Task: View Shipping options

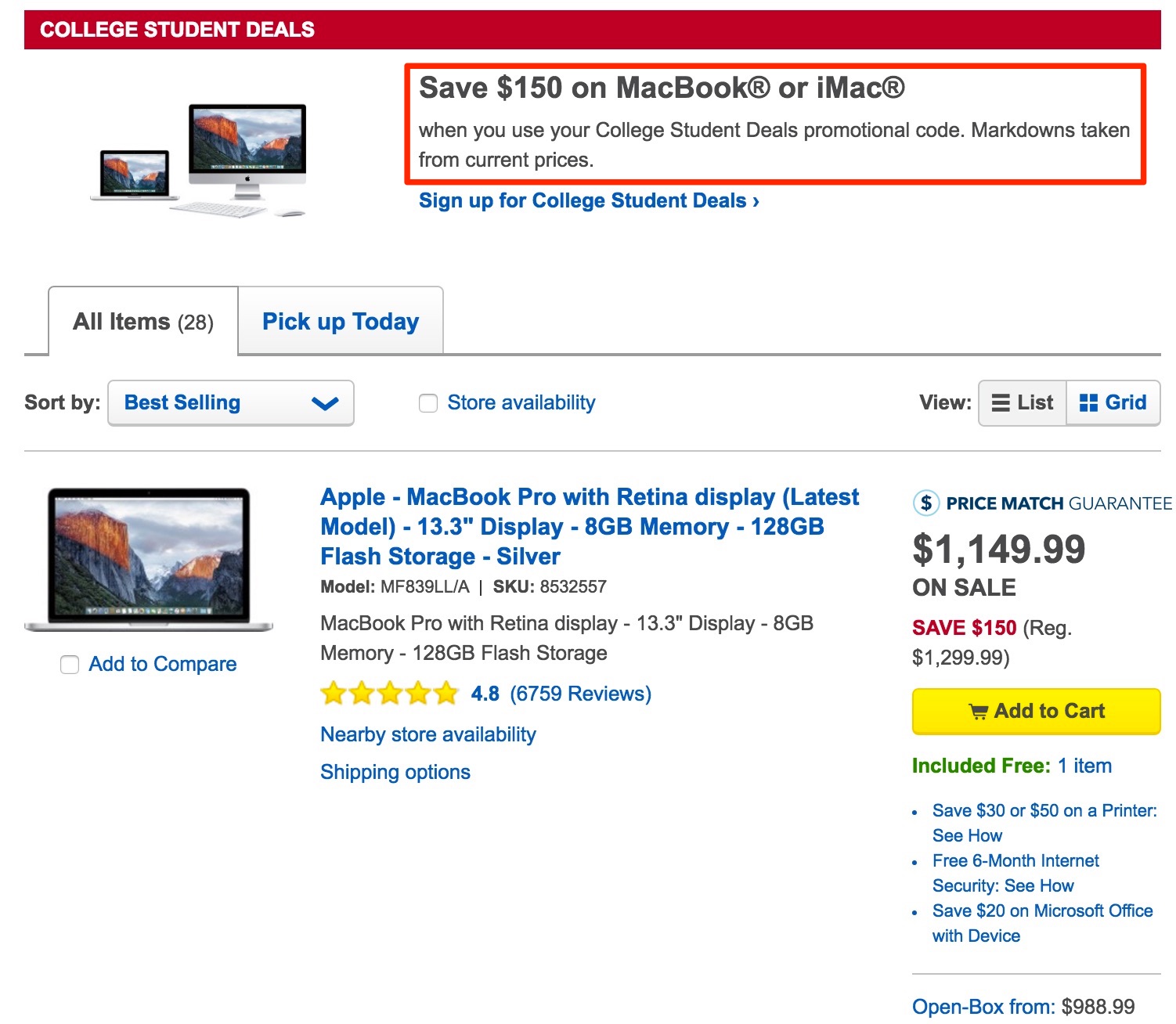Action: coord(395,772)
